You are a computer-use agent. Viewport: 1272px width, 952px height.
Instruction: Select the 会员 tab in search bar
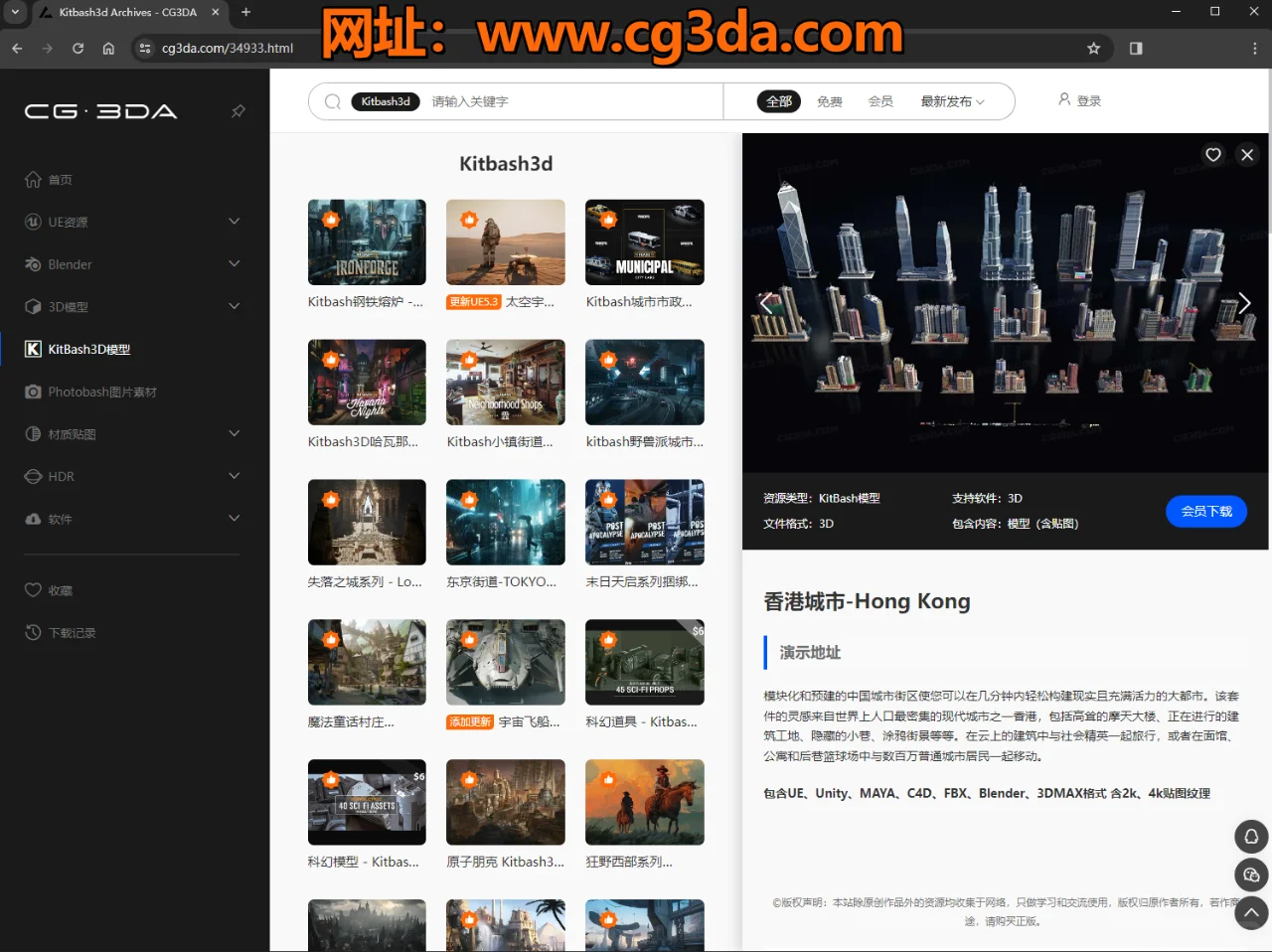coord(881,100)
